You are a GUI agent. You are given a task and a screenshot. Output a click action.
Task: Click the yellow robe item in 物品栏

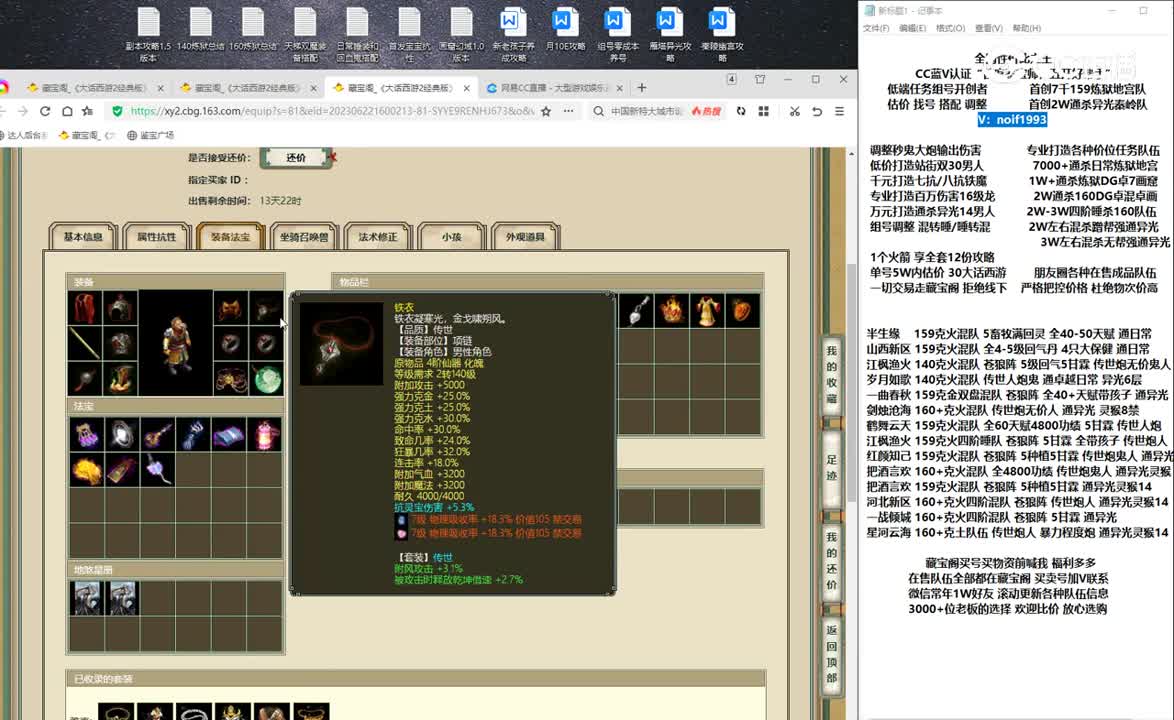pyautogui.click(x=707, y=310)
